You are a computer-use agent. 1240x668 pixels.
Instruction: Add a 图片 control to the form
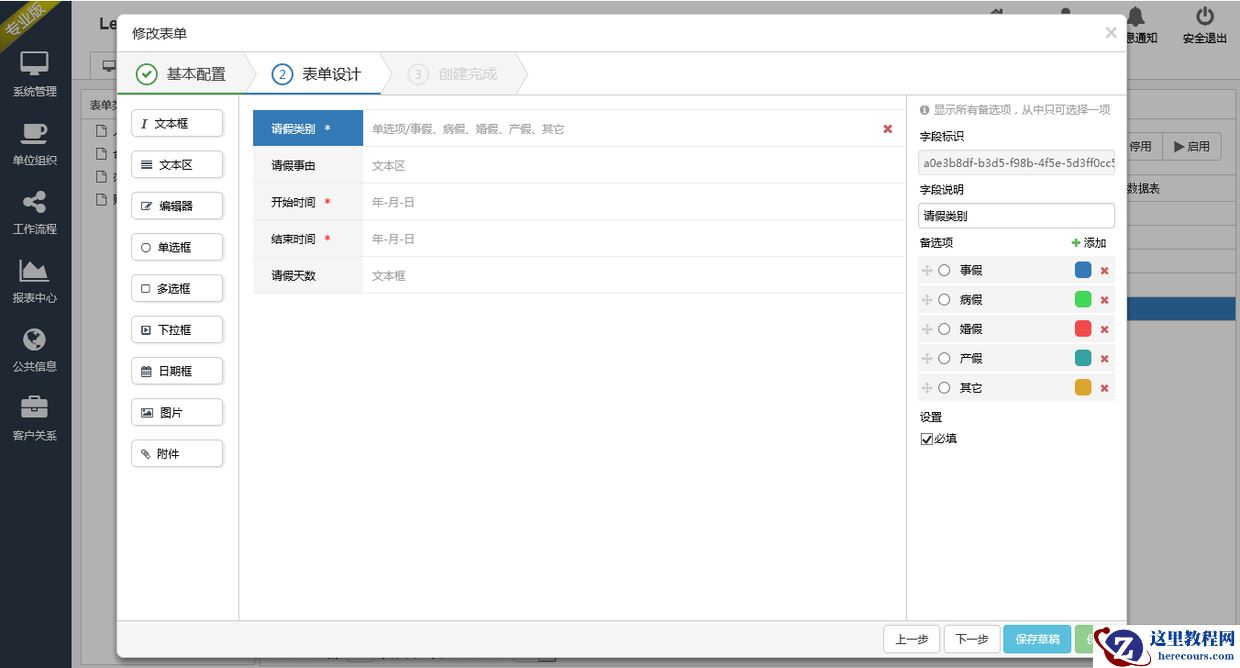(177, 412)
